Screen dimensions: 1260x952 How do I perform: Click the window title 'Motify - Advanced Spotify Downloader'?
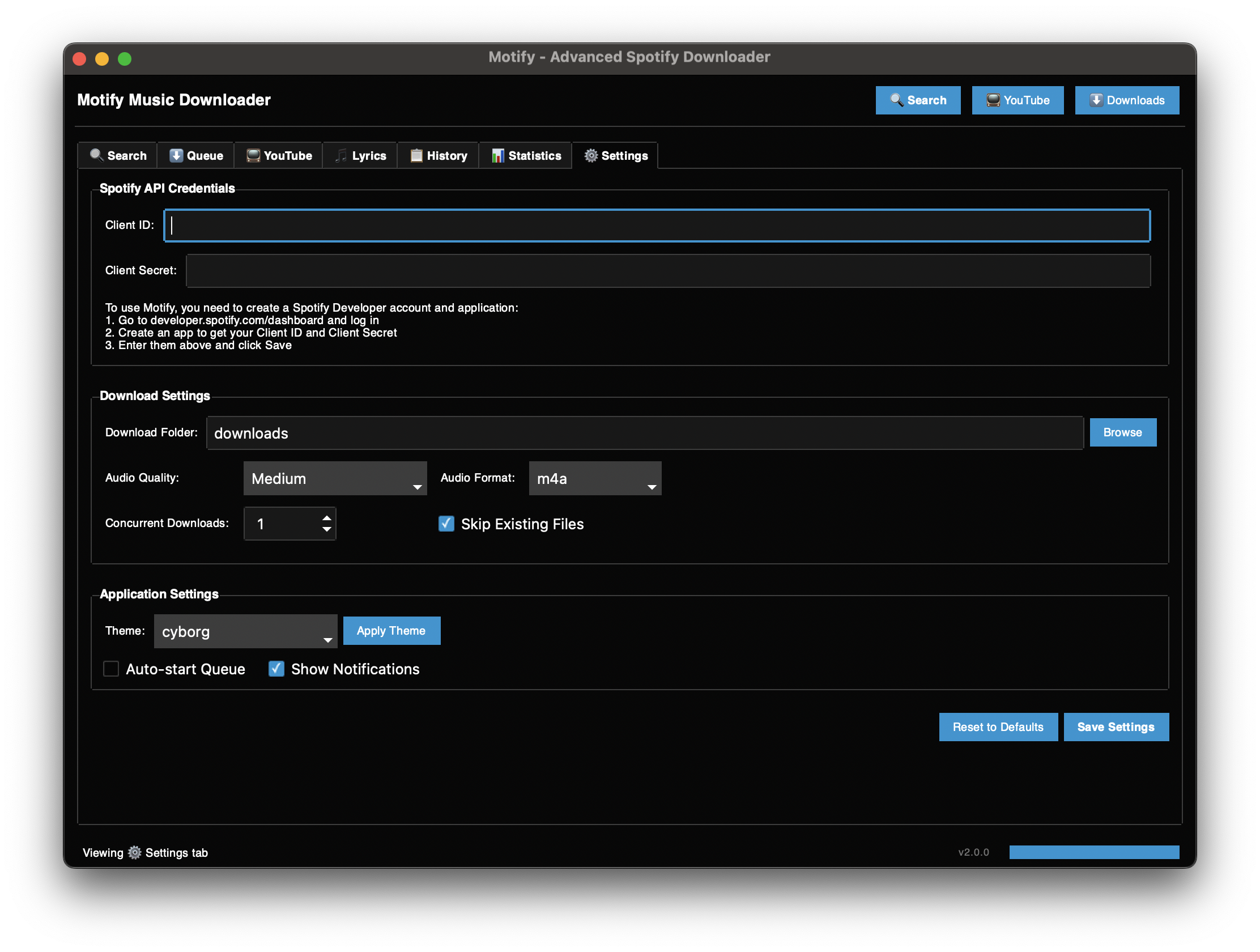[629, 57]
